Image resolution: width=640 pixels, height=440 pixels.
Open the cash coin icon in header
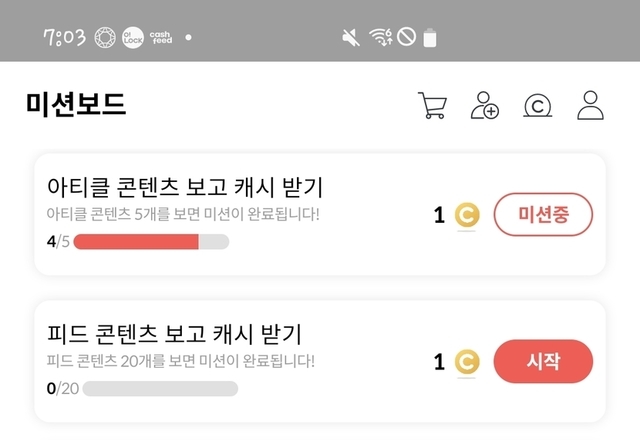click(538, 106)
